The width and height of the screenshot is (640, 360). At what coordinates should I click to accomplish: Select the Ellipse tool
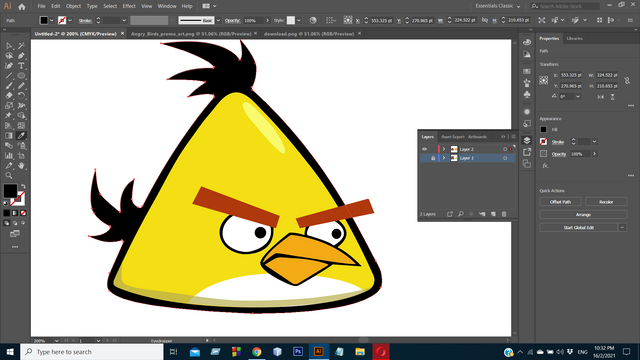[x=21, y=76]
